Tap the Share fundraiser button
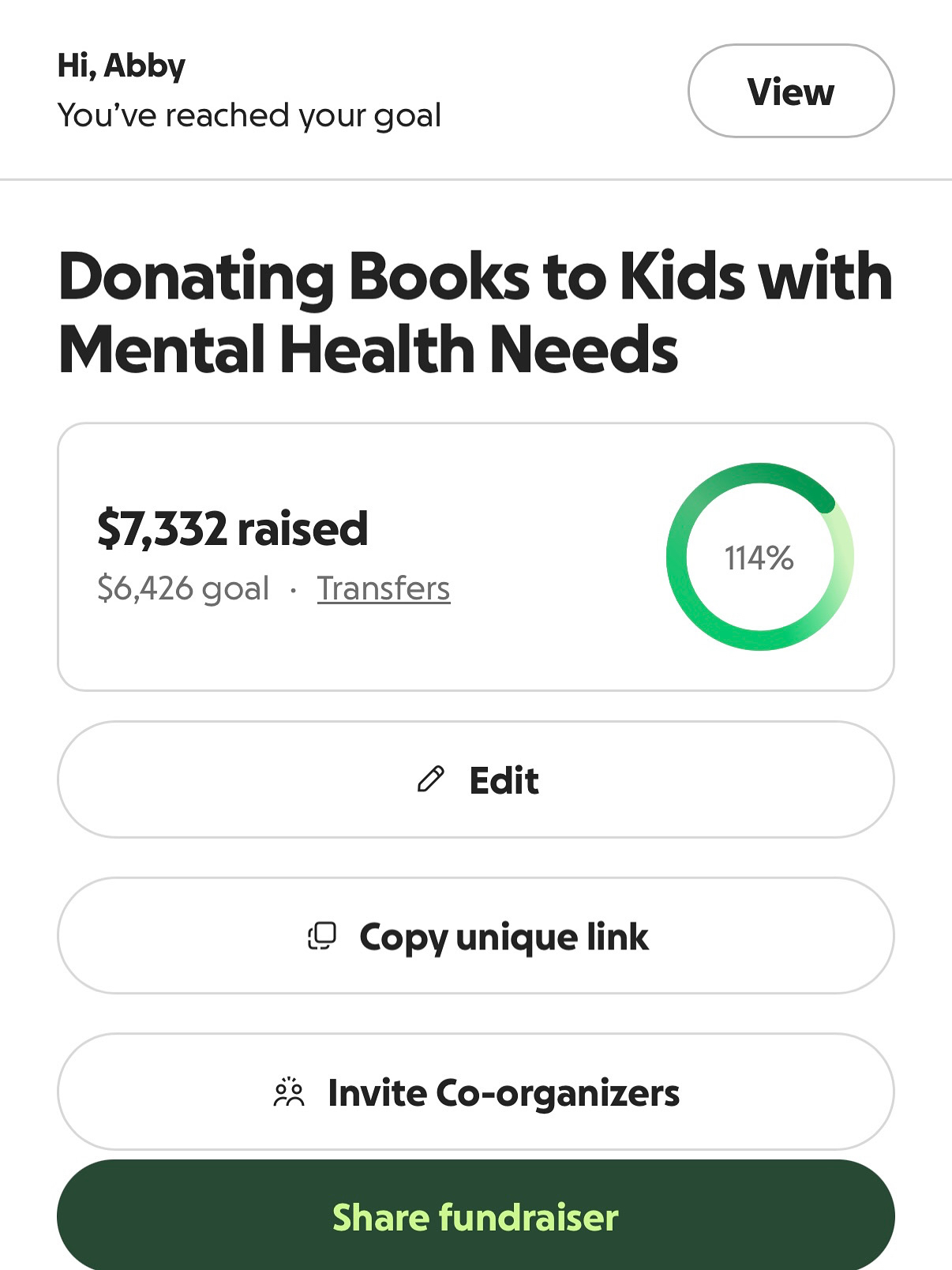 (x=475, y=1216)
